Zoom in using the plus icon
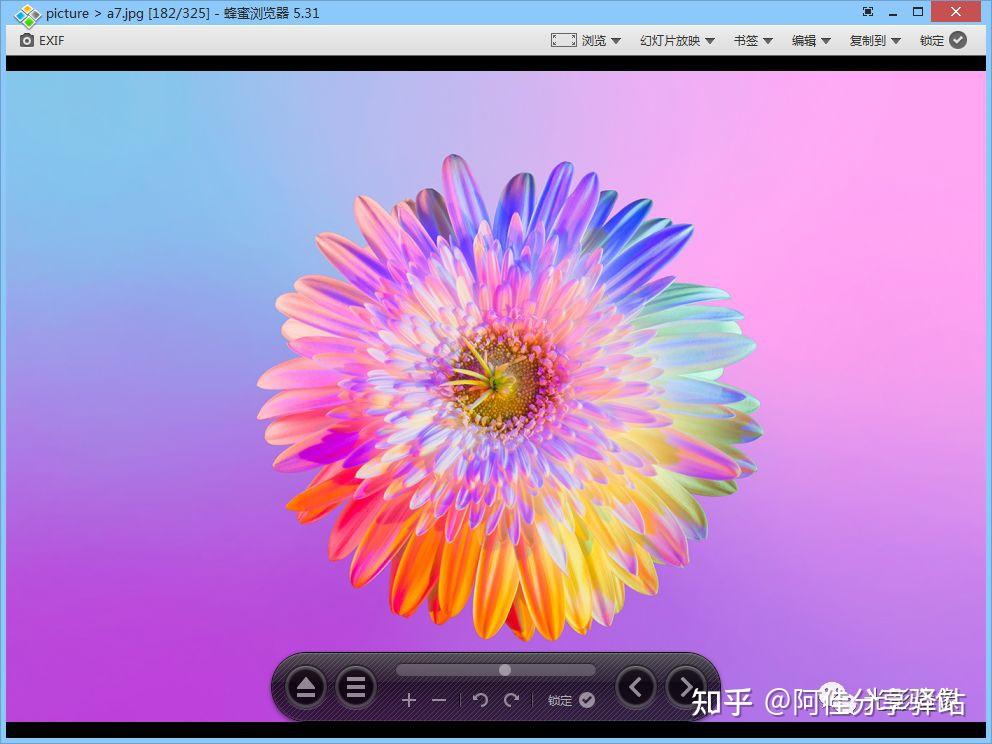 coord(409,700)
